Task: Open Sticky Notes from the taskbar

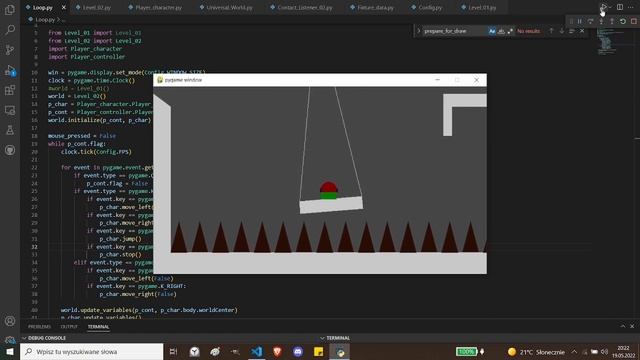Action: pos(318,351)
